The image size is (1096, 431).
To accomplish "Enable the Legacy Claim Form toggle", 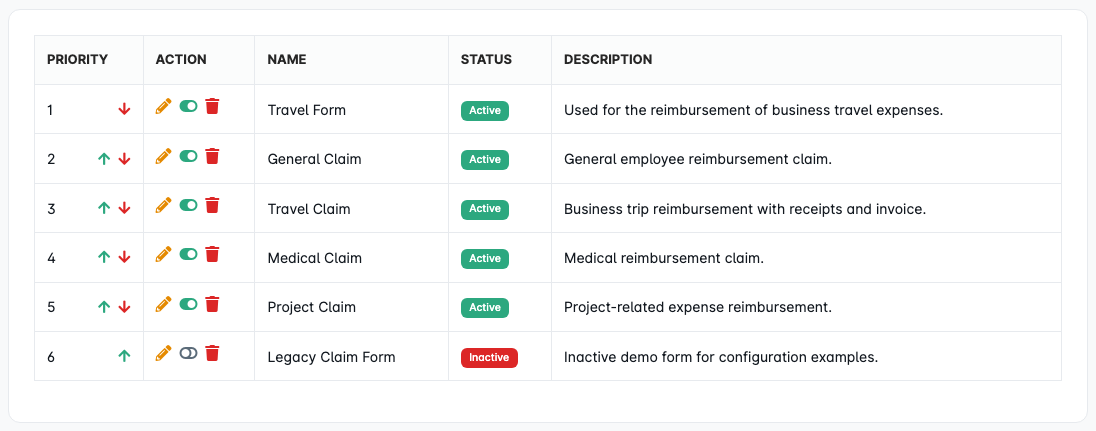I will (188, 353).
